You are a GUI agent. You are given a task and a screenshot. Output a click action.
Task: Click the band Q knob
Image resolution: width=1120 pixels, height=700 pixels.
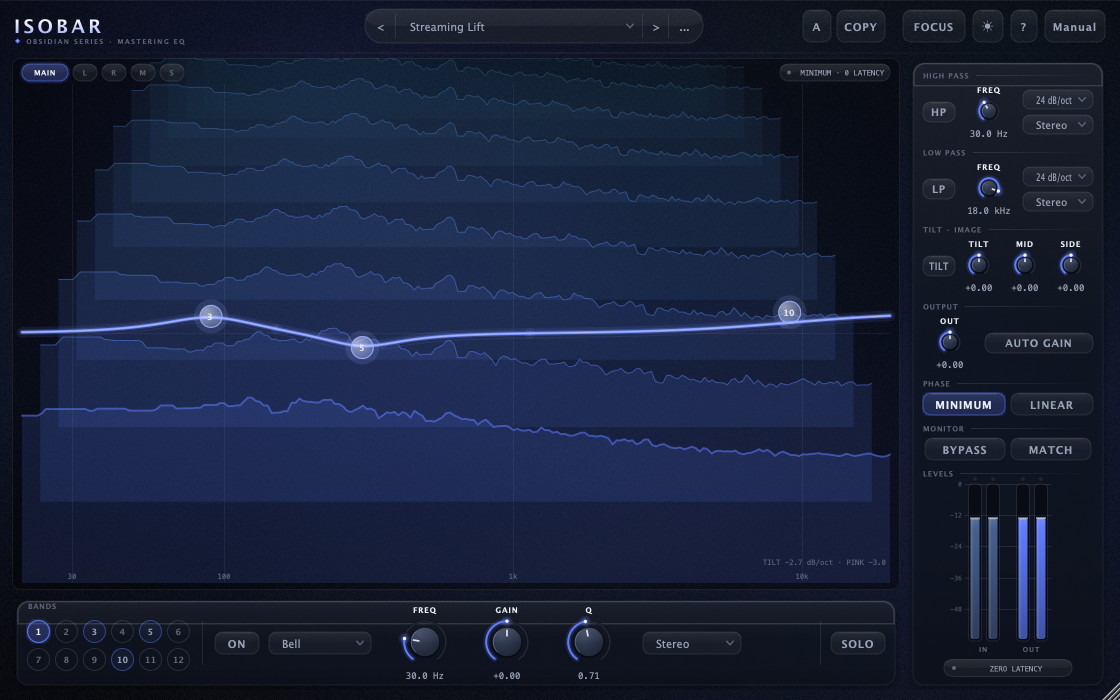tap(589, 642)
